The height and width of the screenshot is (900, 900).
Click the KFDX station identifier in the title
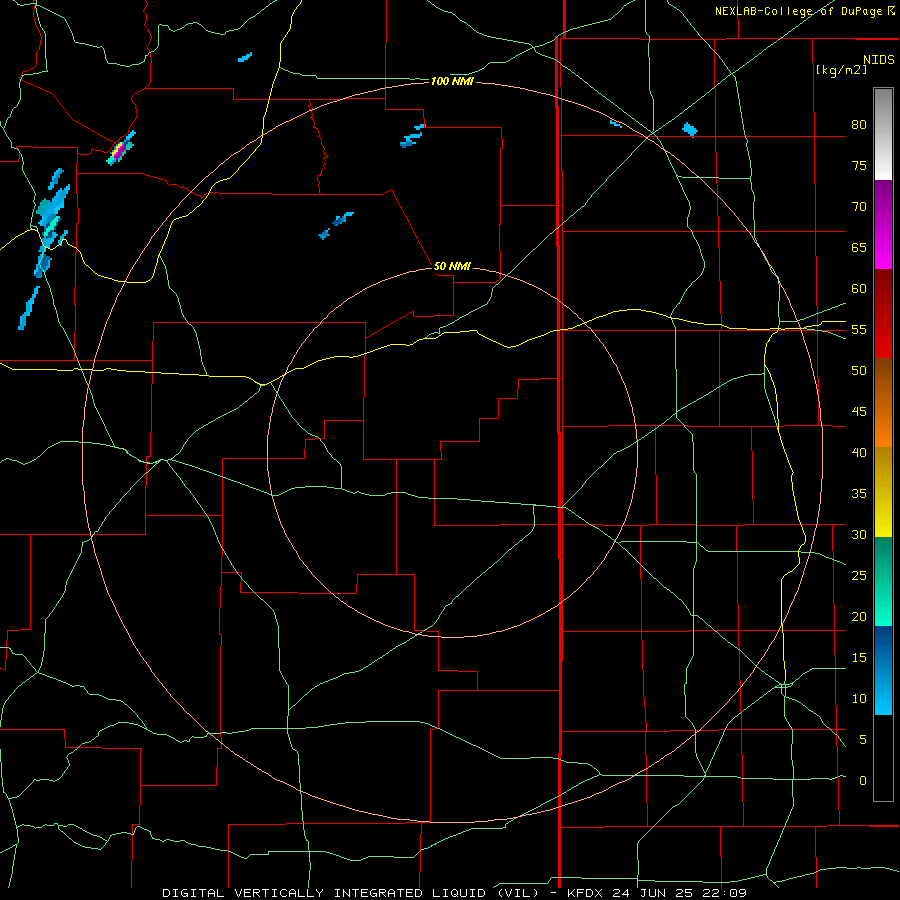click(x=585, y=893)
